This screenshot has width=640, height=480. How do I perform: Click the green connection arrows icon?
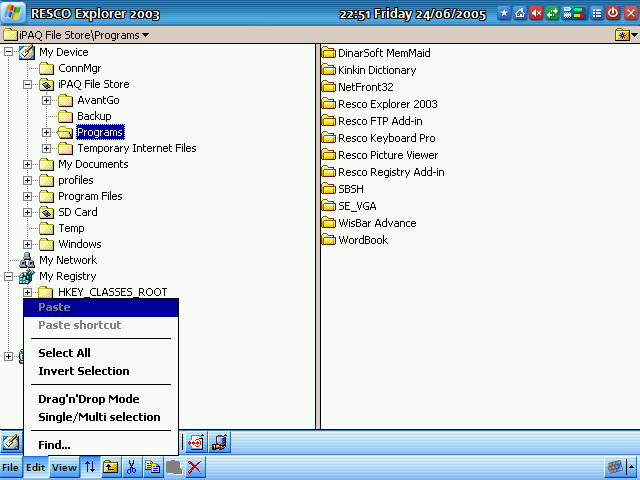[552, 13]
